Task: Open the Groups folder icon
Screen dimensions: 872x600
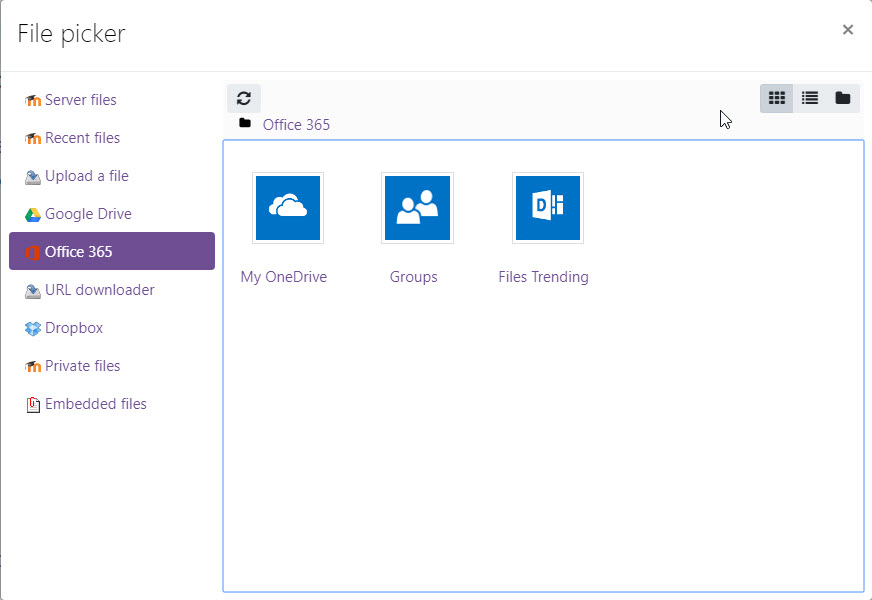Action: 417,208
